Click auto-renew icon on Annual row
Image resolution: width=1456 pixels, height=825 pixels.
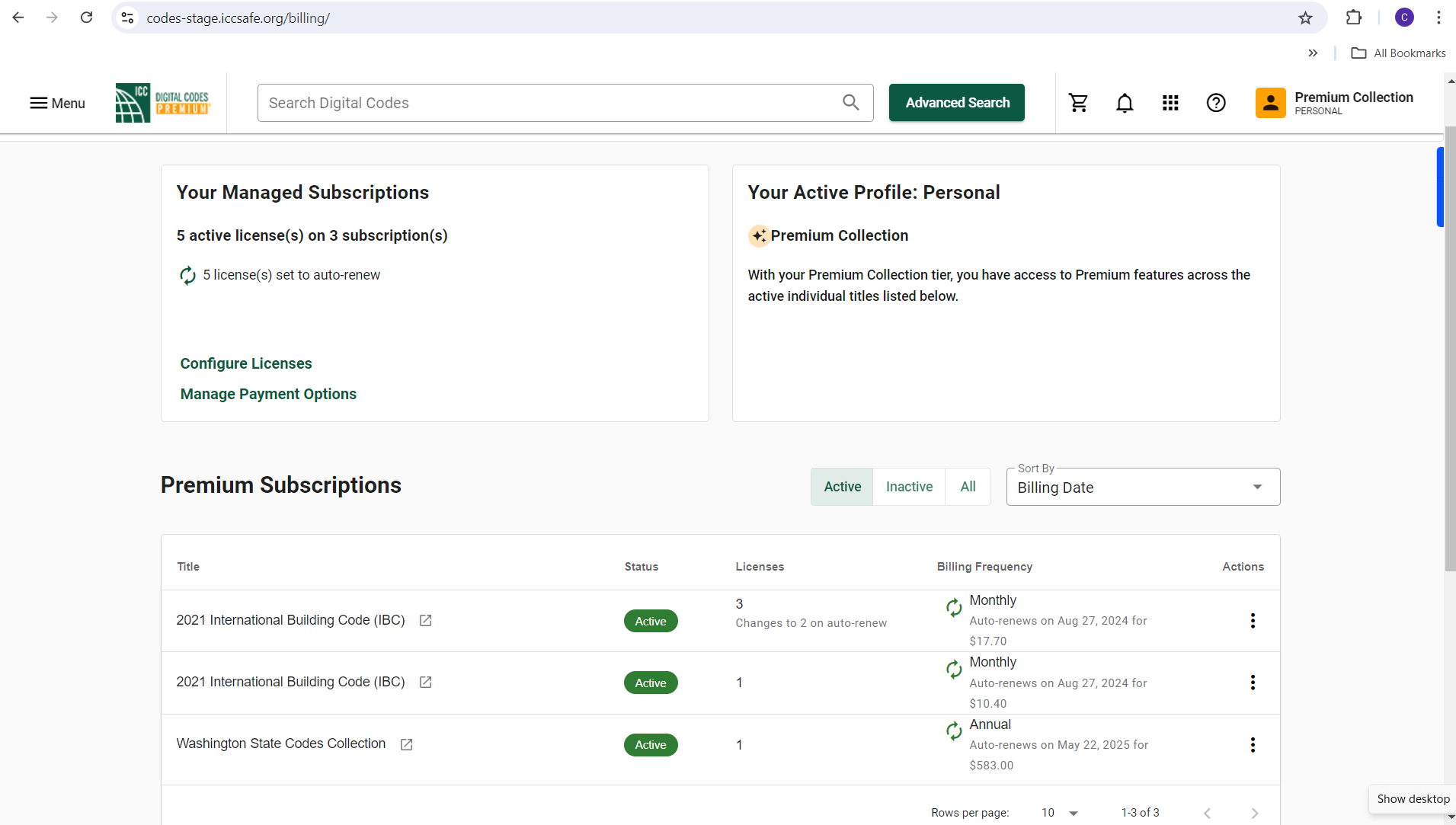(954, 731)
